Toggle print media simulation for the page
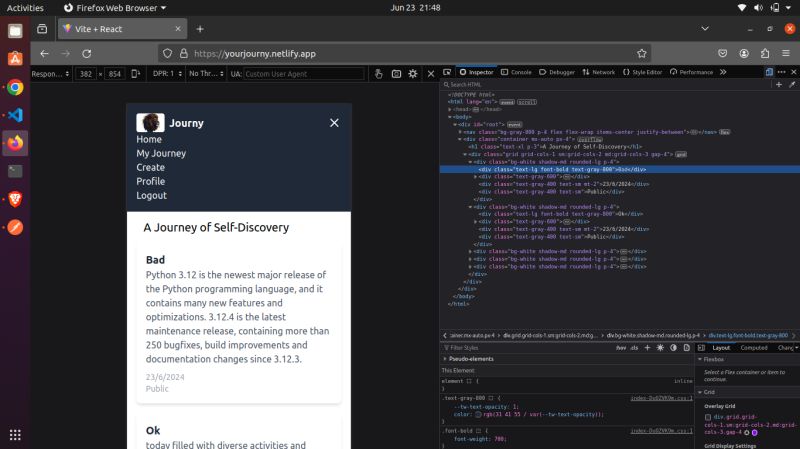The width and height of the screenshot is (800, 449). [687, 347]
